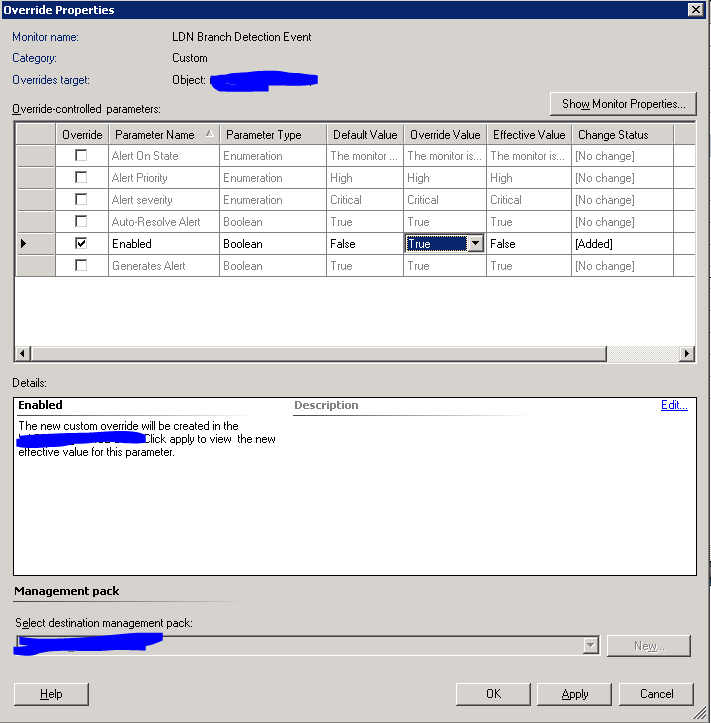Viewport: 711px width, 723px height.
Task: Click the 'LDN Branch Detection Event' monitor name
Action: 242,37
